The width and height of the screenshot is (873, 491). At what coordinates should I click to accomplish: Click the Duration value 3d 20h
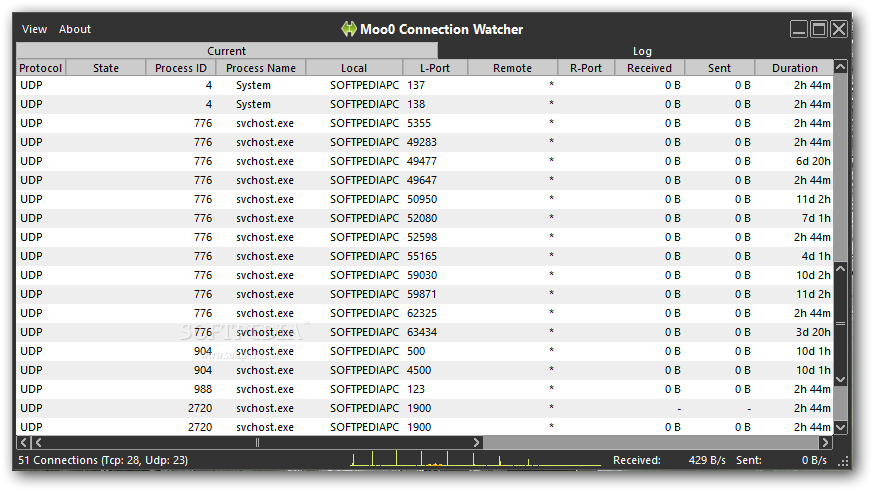(x=813, y=332)
